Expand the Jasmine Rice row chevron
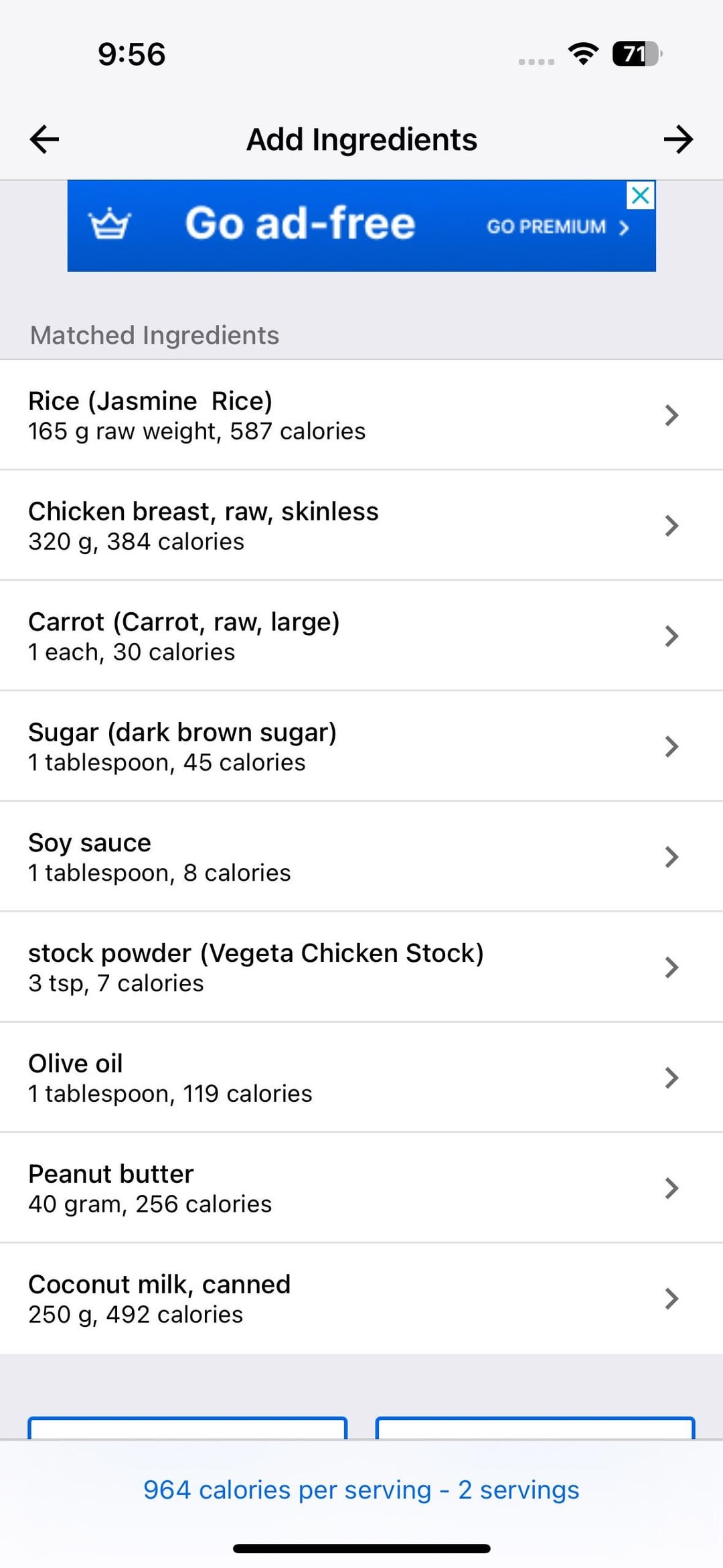Image resolution: width=723 pixels, height=1568 pixels. (671, 415)
